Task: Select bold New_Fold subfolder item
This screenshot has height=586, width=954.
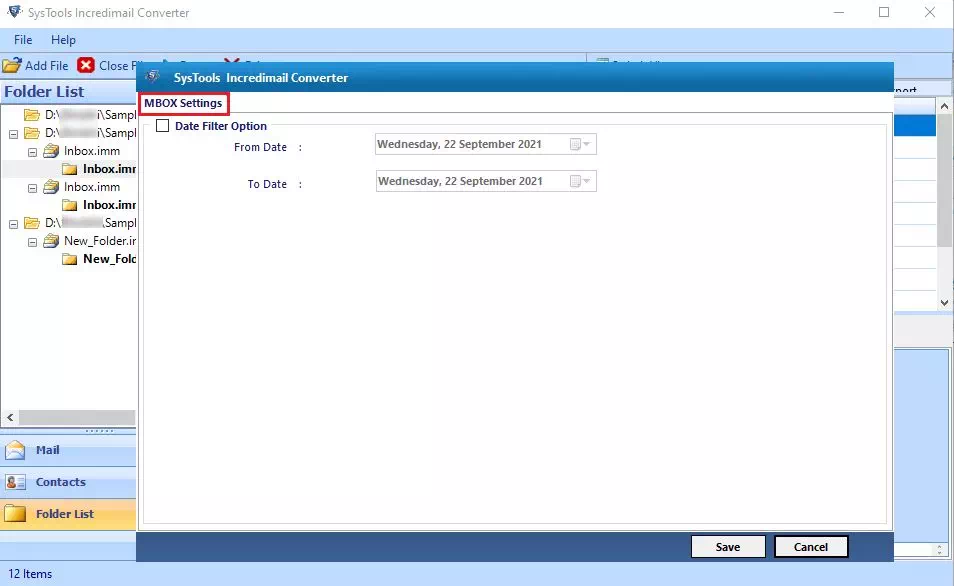Action: coord(110,259)
